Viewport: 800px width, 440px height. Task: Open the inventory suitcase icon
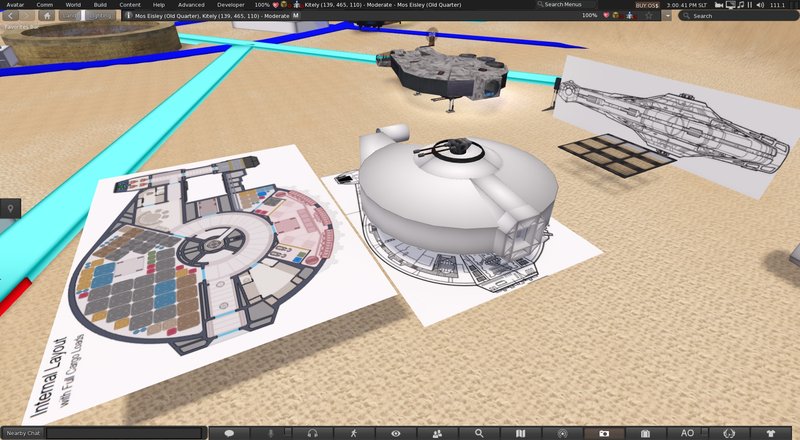(645, 433)
